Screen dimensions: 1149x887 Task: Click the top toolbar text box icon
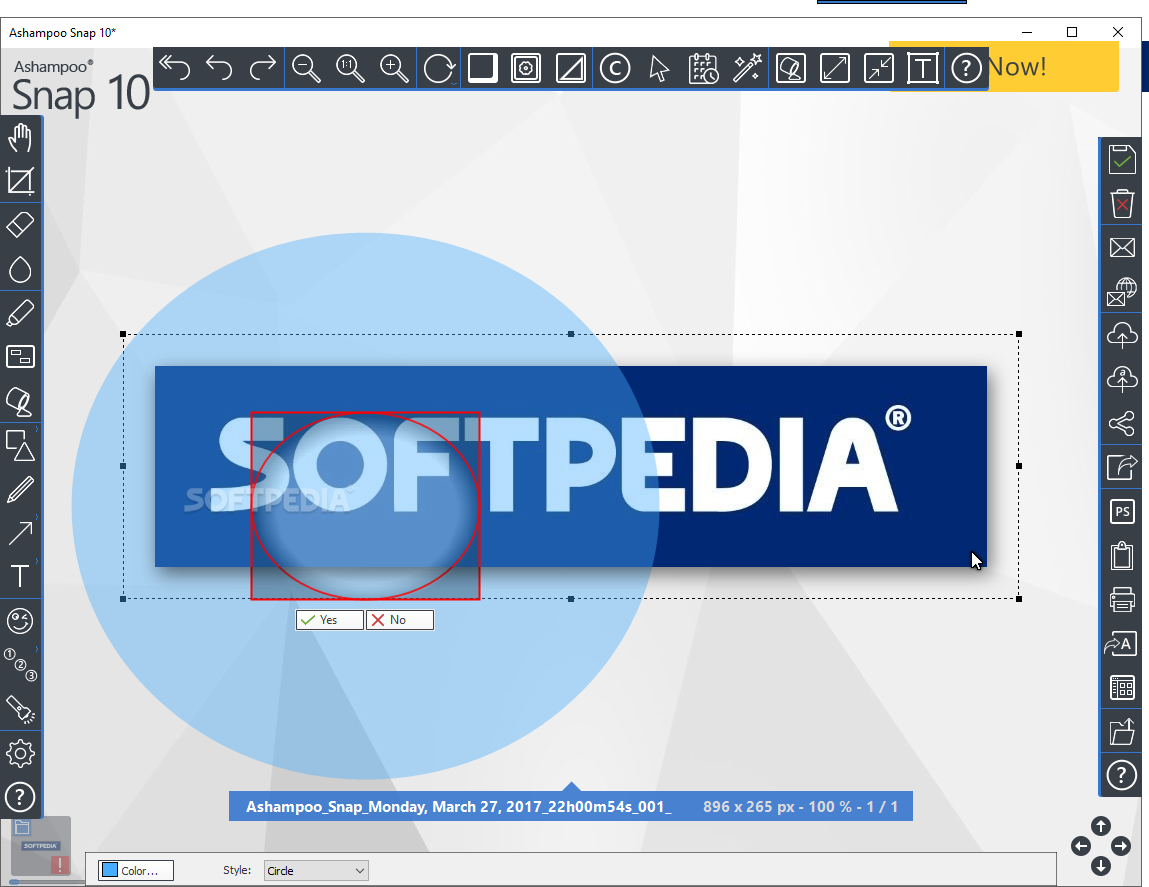tap(923, 69)
